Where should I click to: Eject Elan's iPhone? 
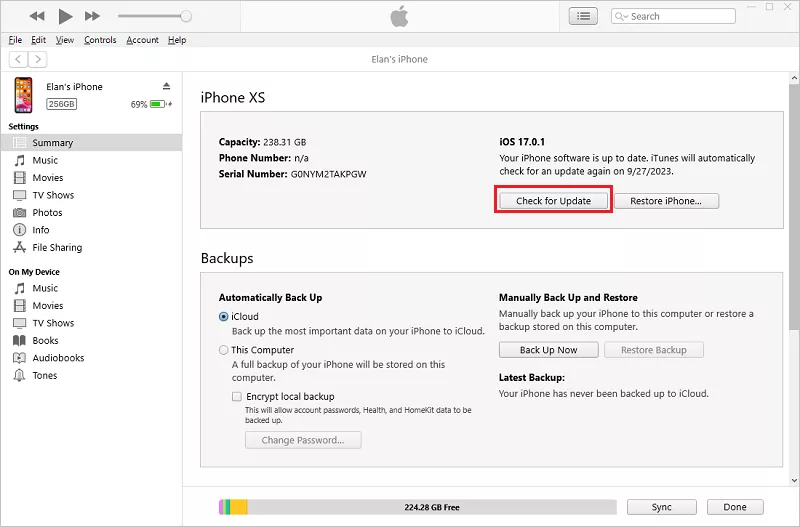click(x=166, y=86)
